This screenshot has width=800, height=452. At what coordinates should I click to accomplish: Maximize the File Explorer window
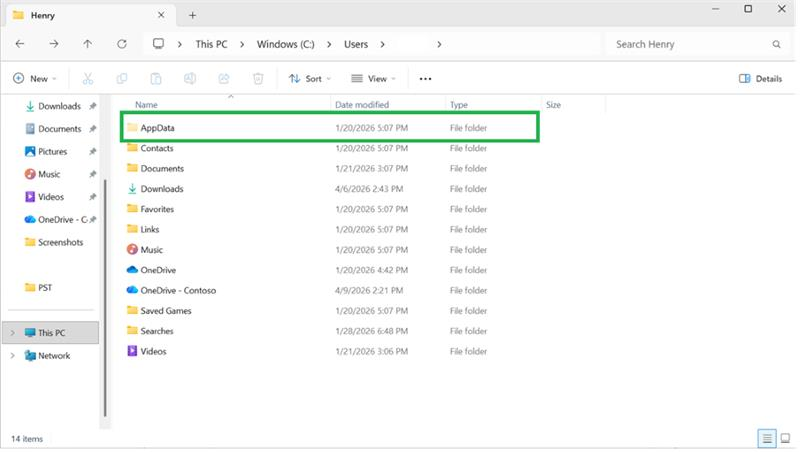(747, 9)
